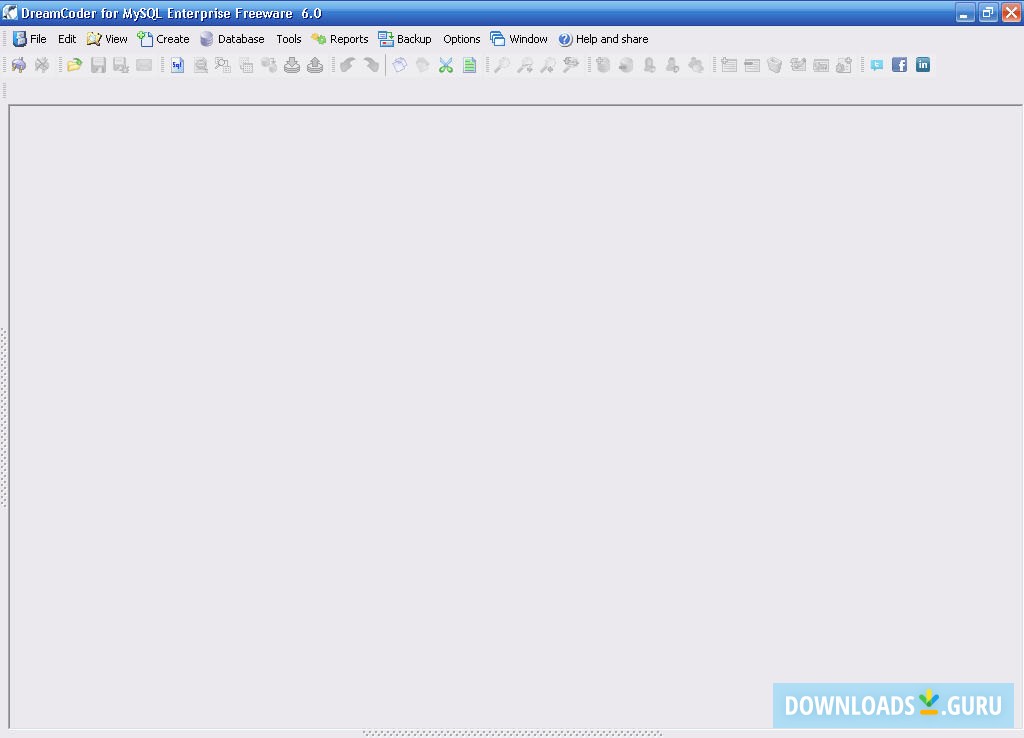Connect to a MySQL database
This screenshot has height=738, width=1024.
click(18, 64)
